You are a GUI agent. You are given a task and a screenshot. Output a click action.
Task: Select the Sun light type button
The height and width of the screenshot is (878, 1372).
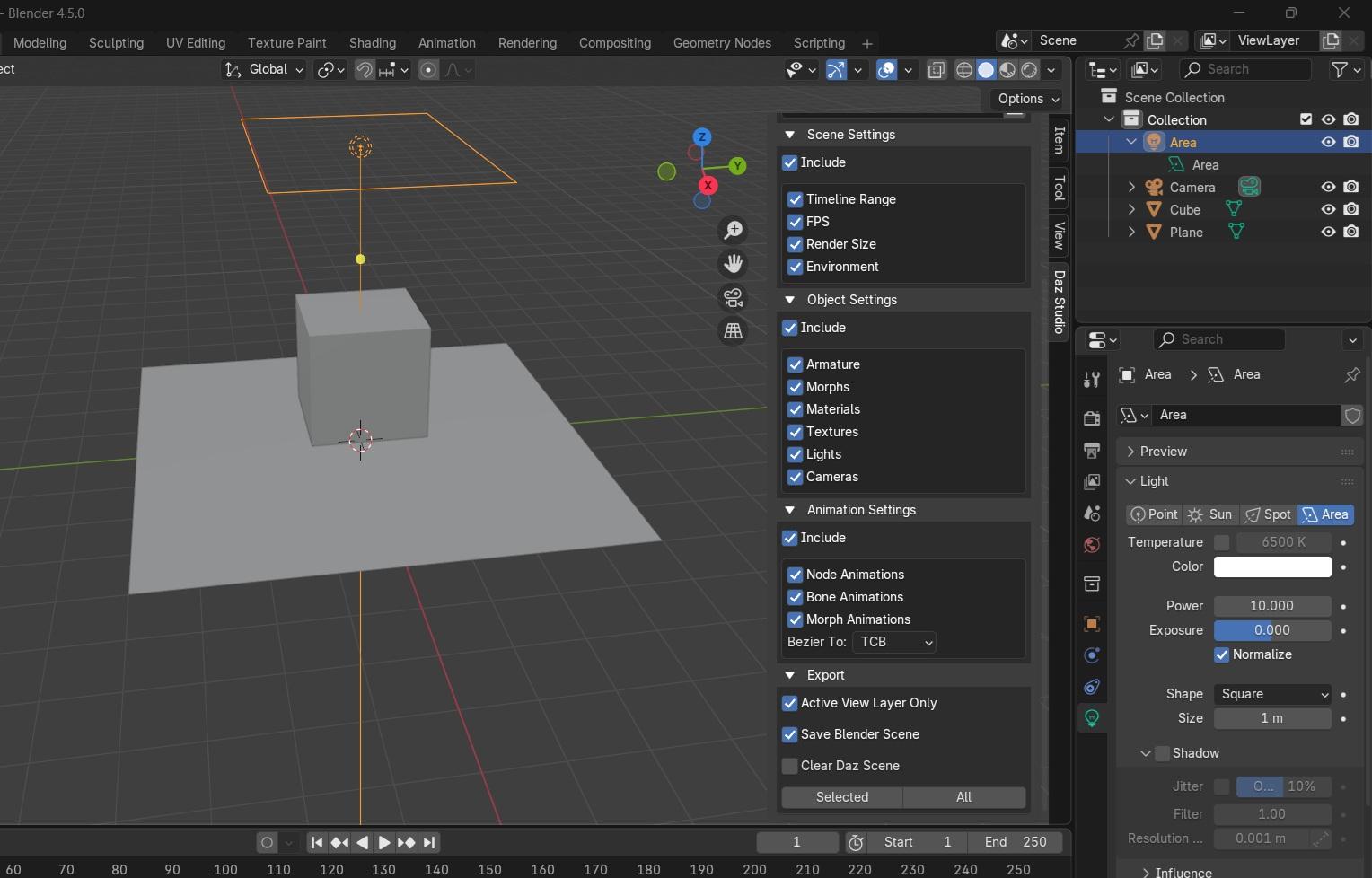(1210, 514)
